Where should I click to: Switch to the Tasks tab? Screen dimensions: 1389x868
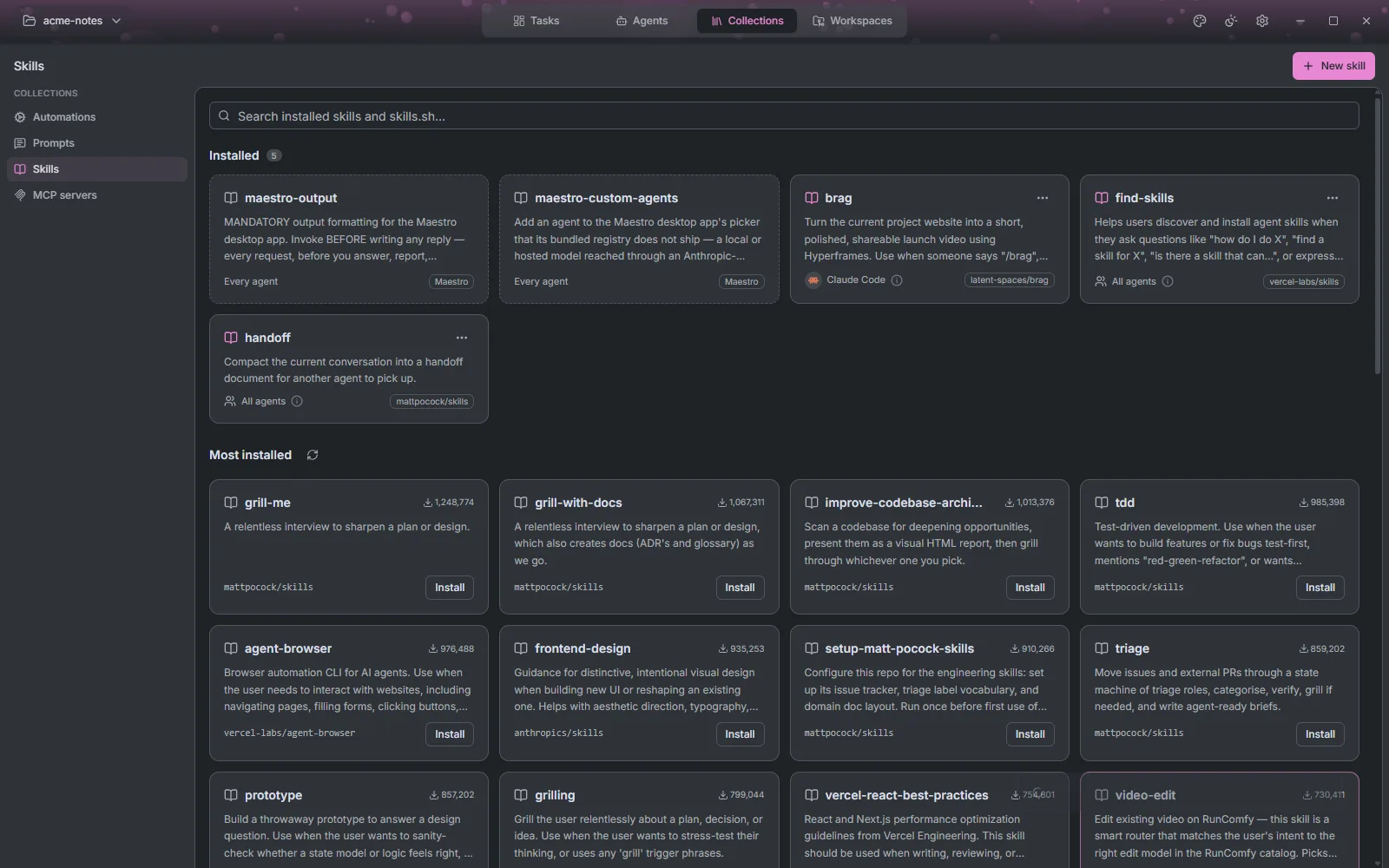(x=537, y=21)
